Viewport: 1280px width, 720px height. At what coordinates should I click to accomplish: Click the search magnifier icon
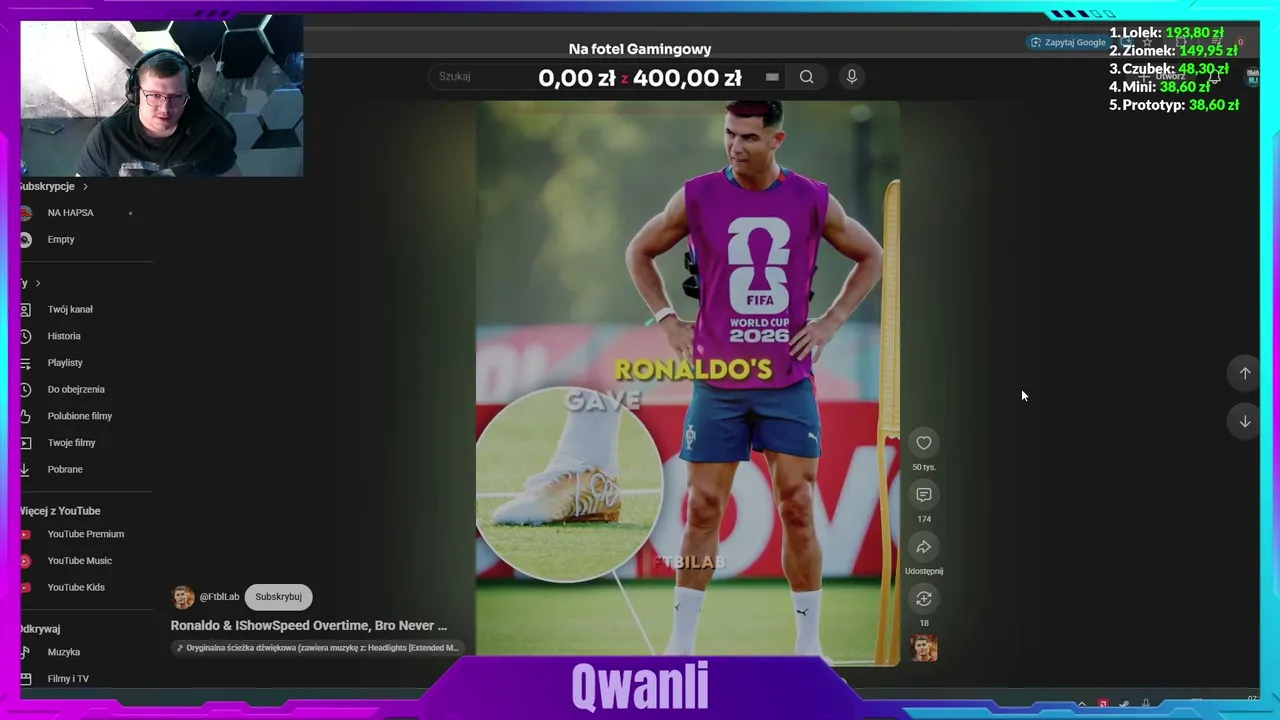(806, 77)
